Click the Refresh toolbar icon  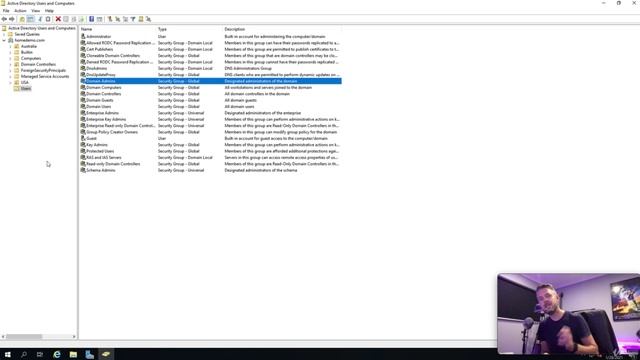(x=73, y=19)
